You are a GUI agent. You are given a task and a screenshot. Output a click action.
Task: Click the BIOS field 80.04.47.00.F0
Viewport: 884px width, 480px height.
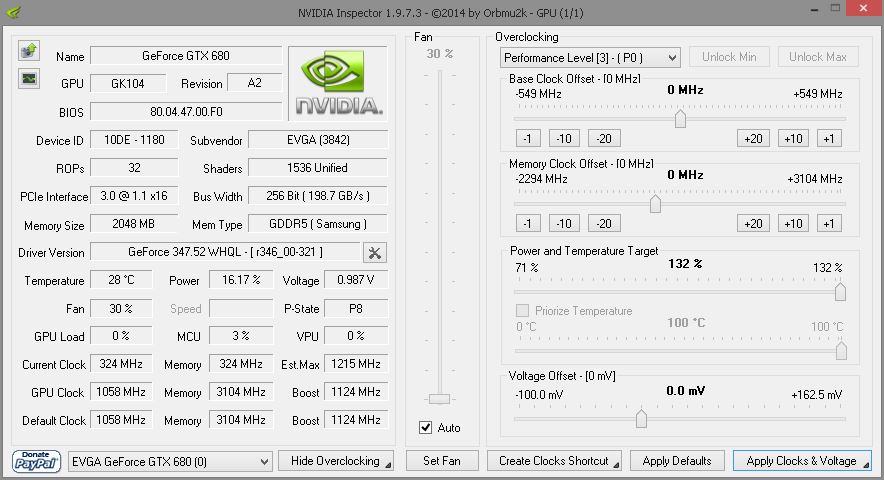pyautogui.click(x=186, y=112)
